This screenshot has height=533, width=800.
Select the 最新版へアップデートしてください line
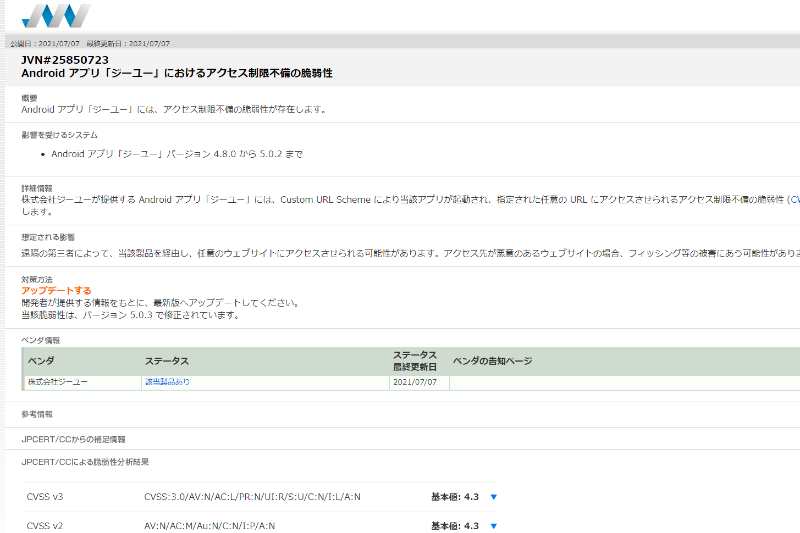161,303
